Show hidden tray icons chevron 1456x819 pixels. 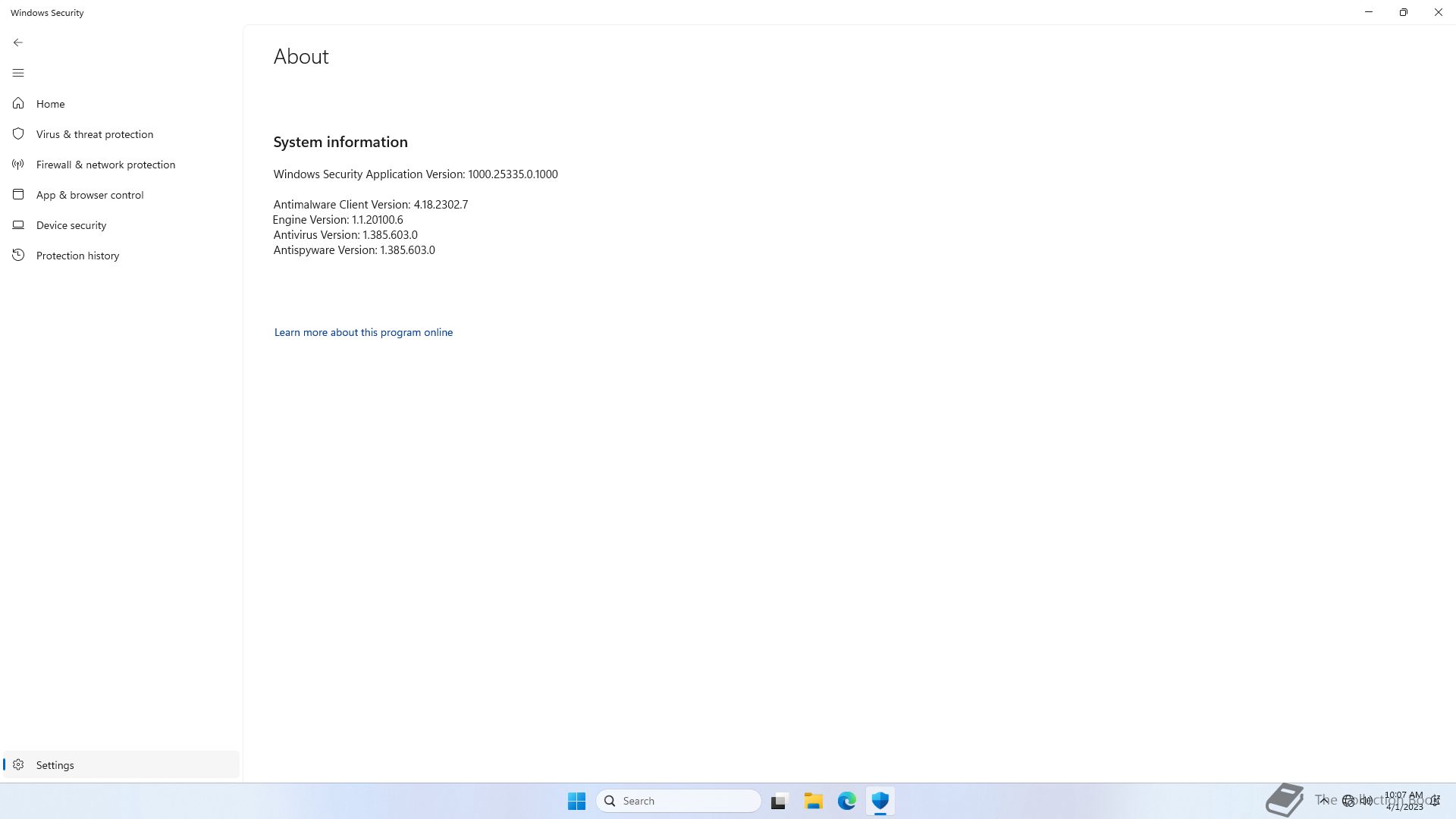tap(1323, 801)
